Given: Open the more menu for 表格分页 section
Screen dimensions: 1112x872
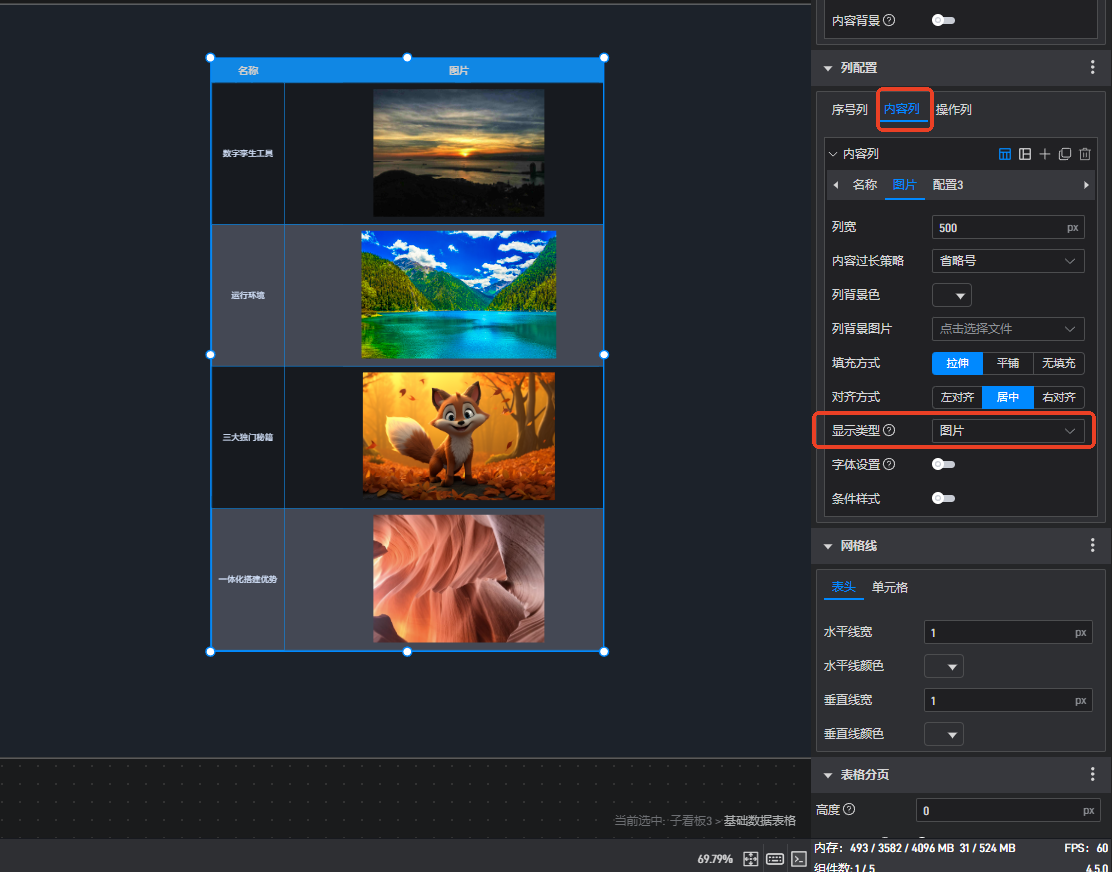Looking at the screenshot, I should (1092, 774).
